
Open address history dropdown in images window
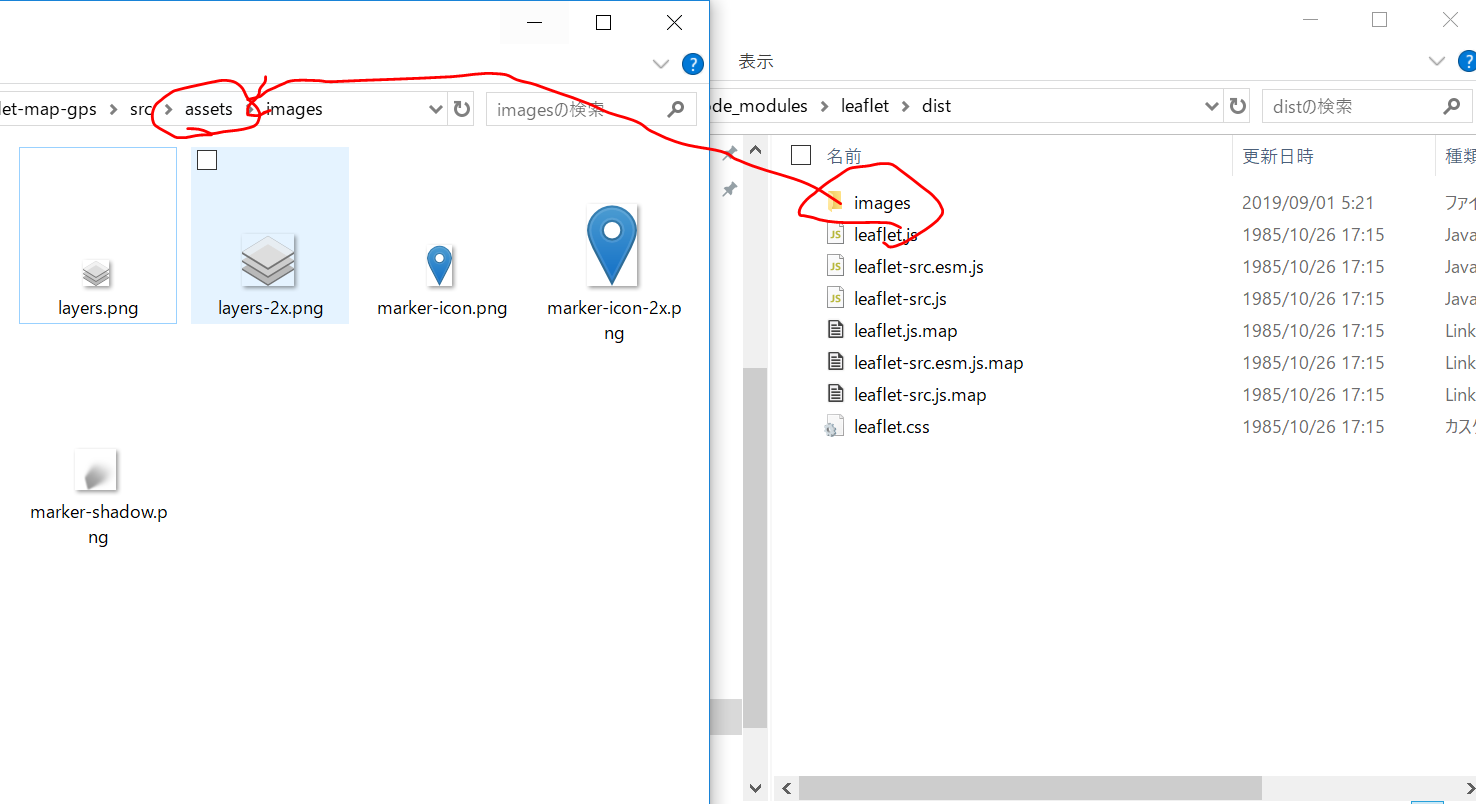(436, 109)
